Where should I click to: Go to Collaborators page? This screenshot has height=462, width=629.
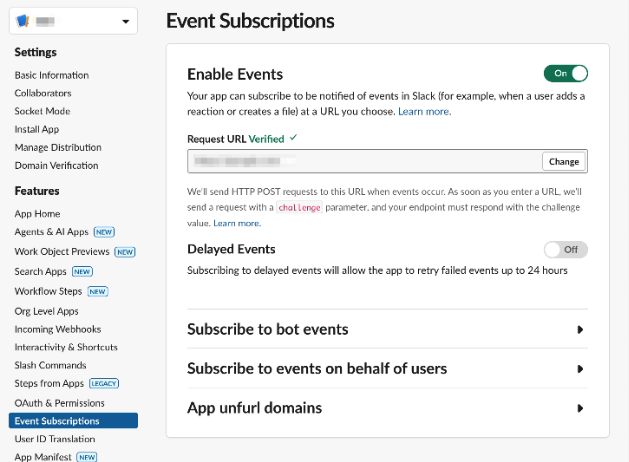[x=43, y=93]
